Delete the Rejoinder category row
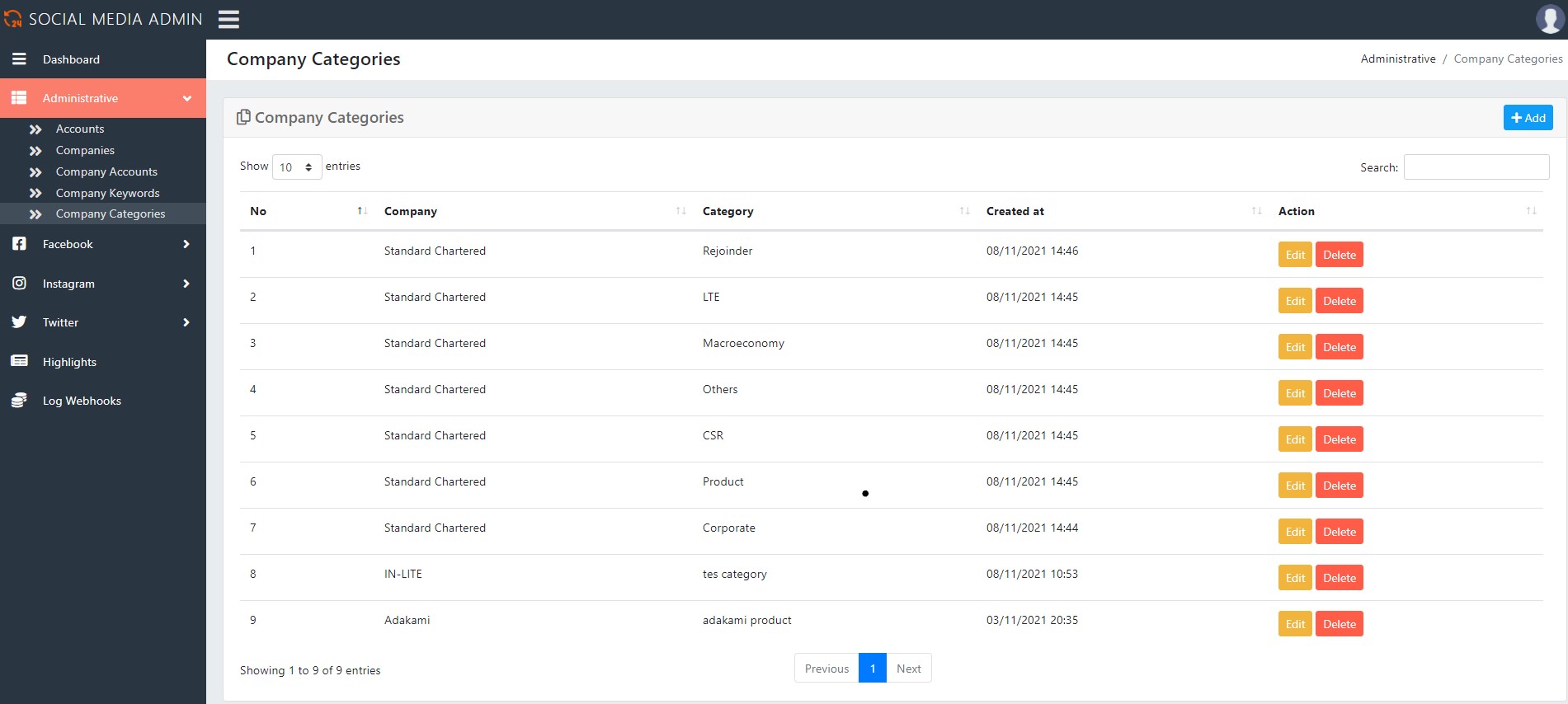1568x704 pixels. pyautogui.click(x=1340, y=255)
